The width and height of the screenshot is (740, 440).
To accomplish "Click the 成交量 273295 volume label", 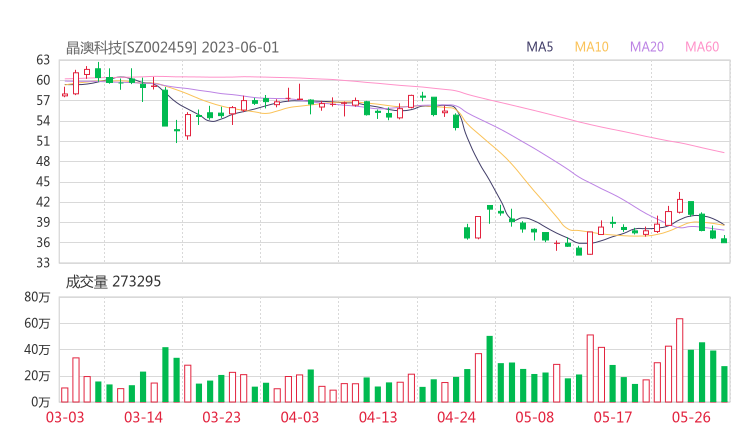I will click(113, 282).
